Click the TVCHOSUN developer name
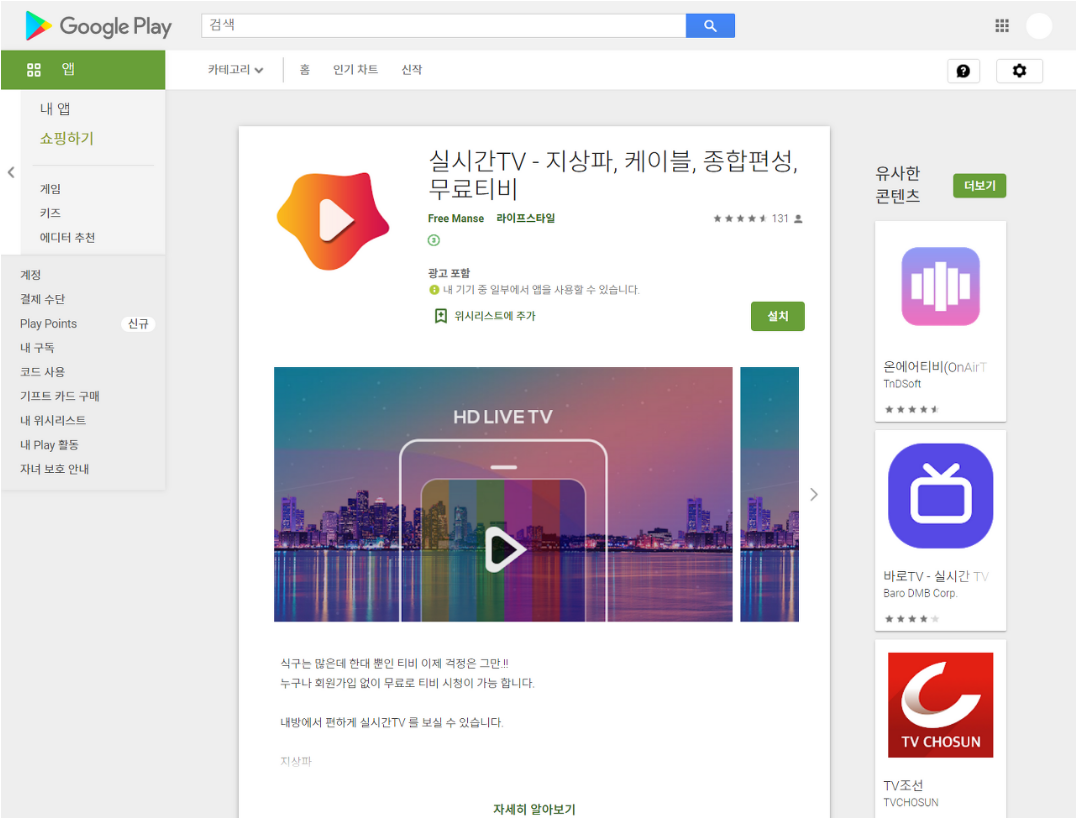This screenshot has height=818, width=1076. [x=911, y=803]
